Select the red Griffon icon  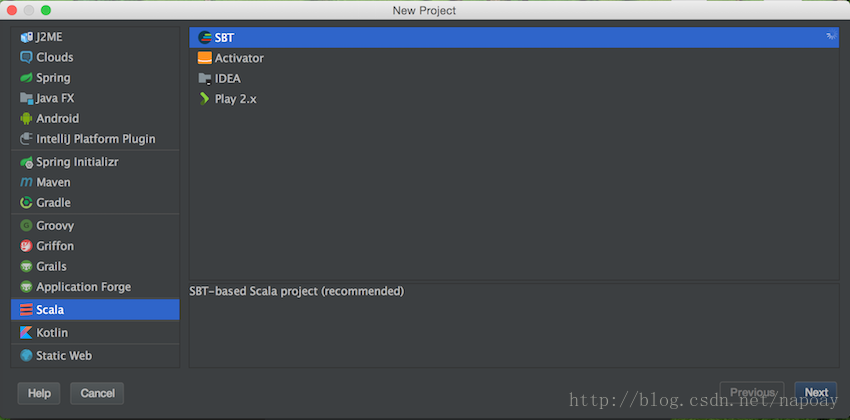tap(26, 246)
